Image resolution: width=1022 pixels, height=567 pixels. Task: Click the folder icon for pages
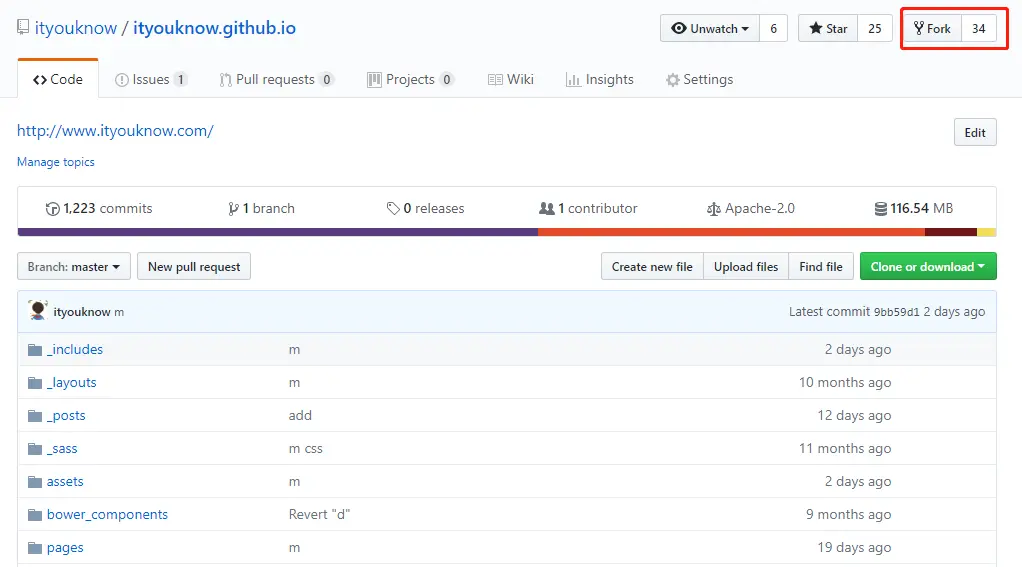[35, 548]
